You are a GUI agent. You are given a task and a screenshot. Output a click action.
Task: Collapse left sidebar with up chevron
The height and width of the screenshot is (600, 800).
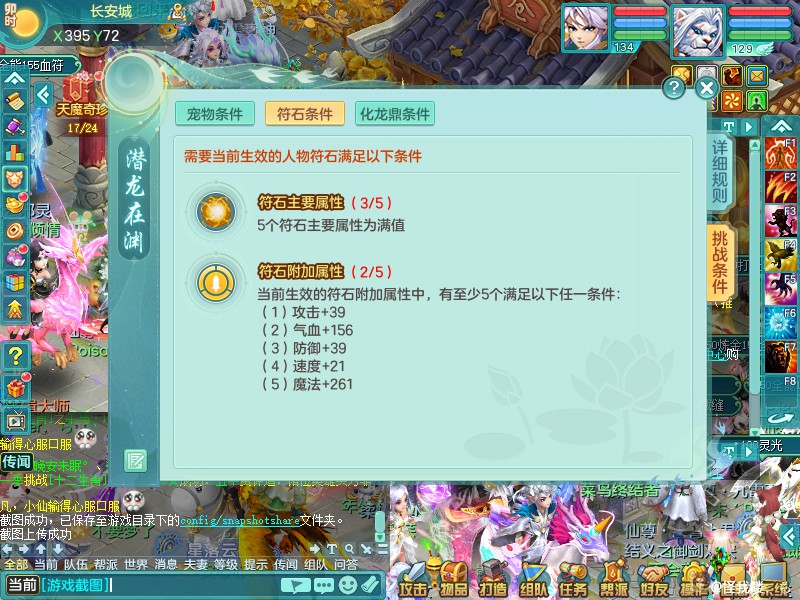pos(15,78)
